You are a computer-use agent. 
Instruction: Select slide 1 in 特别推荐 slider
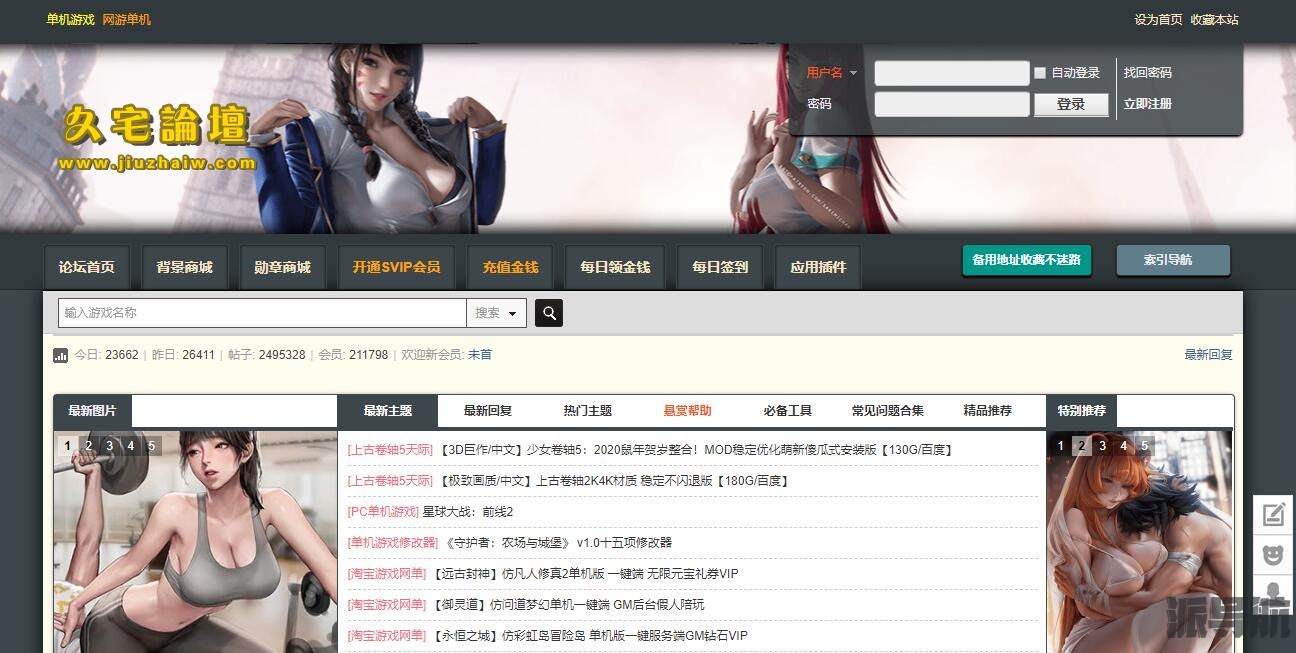[x=1061, y=446]
